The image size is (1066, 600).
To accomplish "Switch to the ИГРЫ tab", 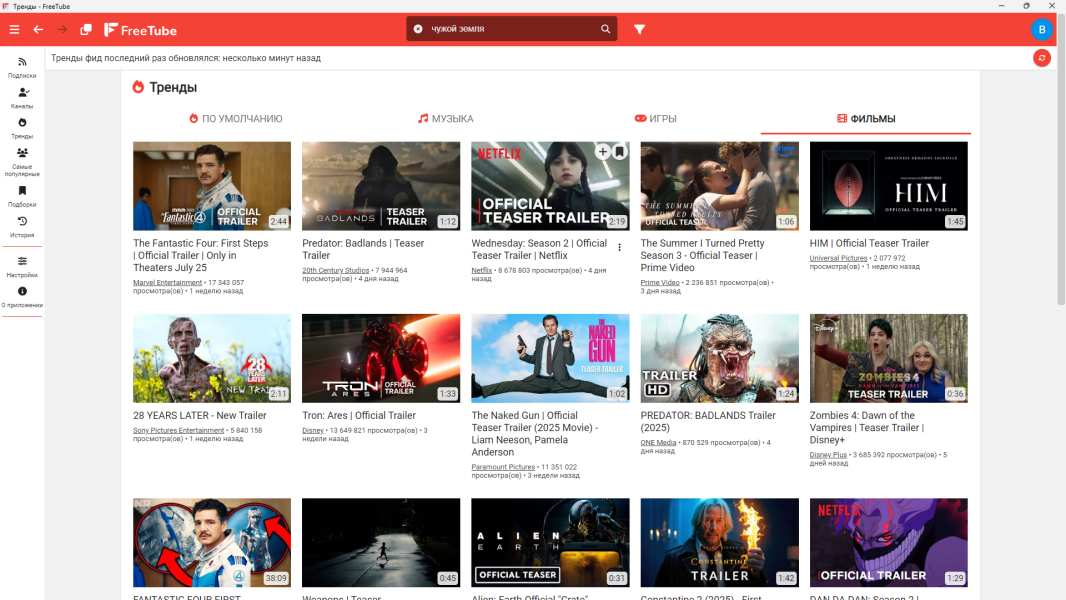I will click(655, 119).
